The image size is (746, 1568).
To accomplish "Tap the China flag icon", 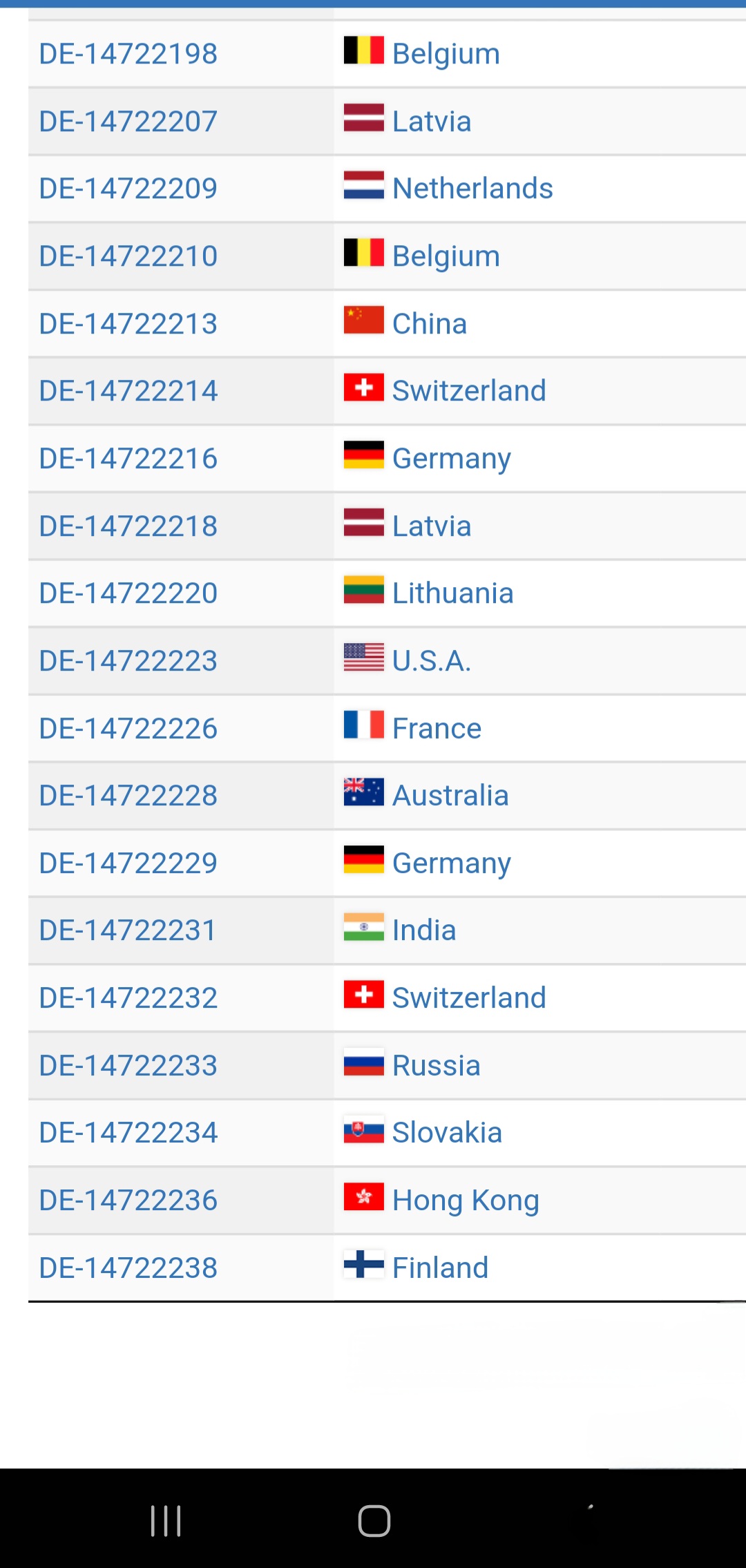I will coord(364,320).
